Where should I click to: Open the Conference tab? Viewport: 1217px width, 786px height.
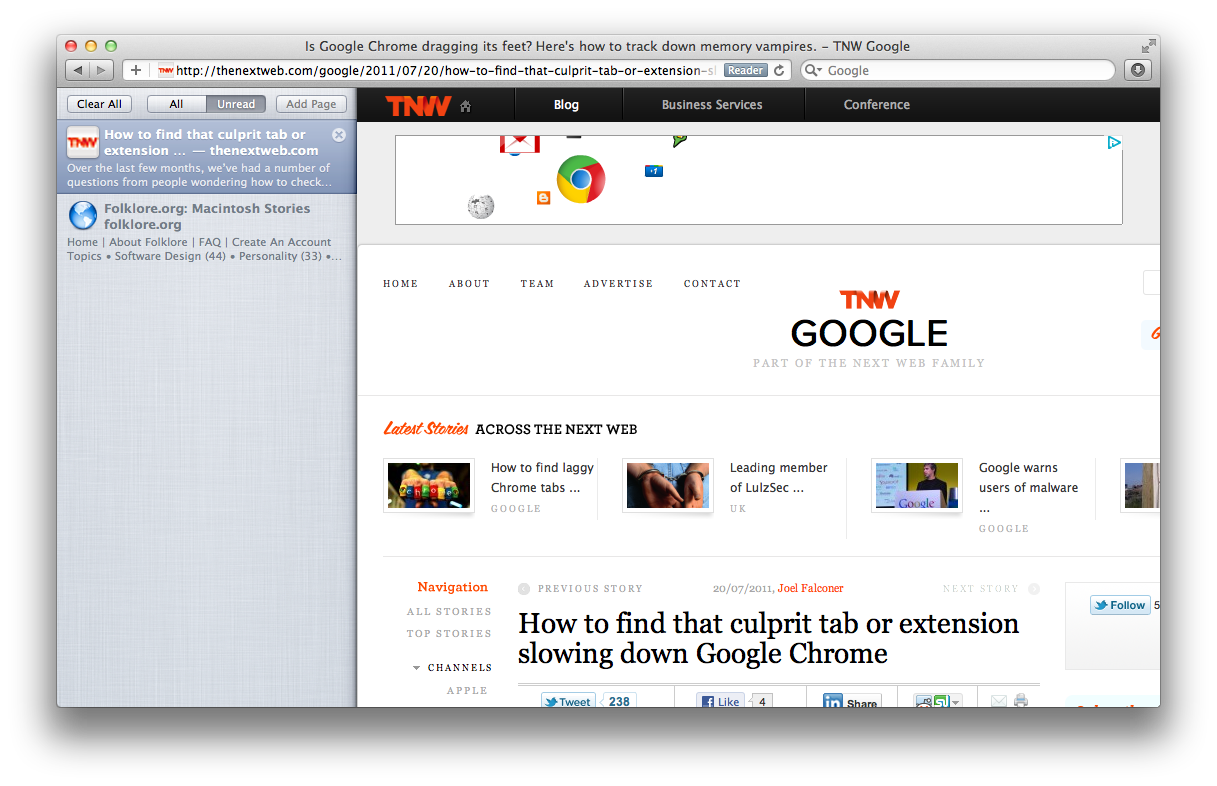(876, 105)
